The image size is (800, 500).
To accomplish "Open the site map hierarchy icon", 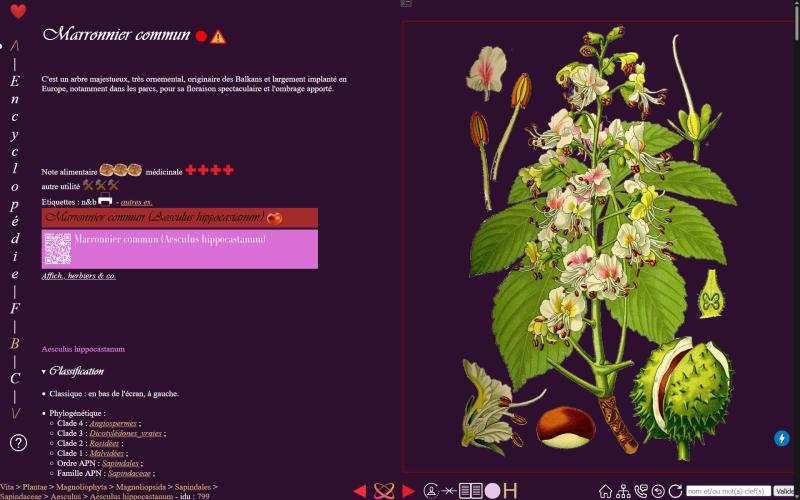I will 623,491.
